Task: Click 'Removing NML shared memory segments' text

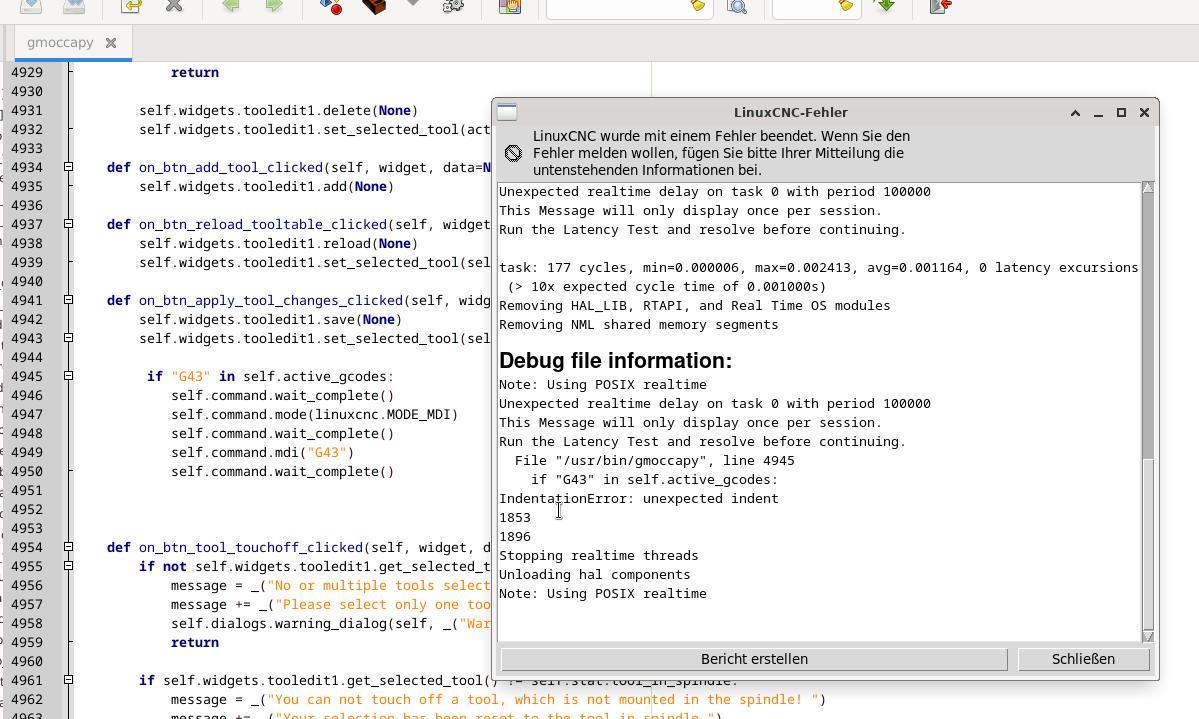Action: point(638,324)
